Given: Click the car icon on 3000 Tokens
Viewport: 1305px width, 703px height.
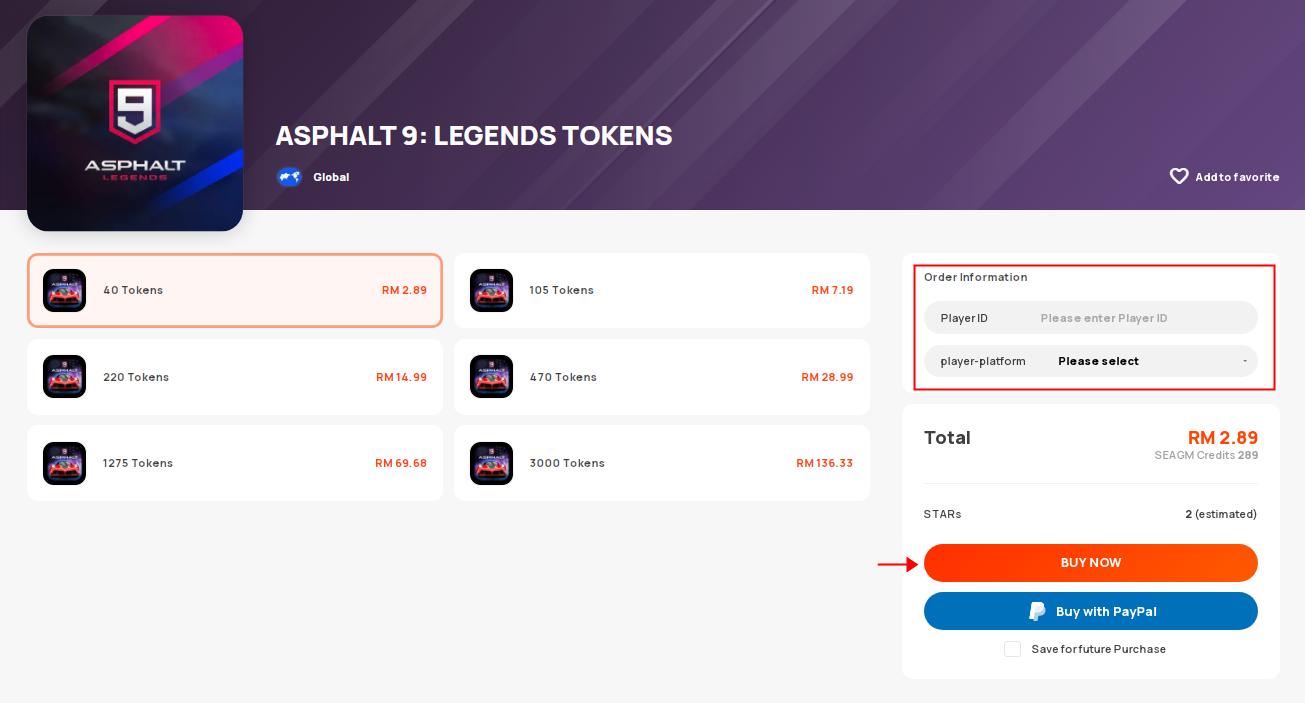Looking at the screenshot, I should point(491,463).
